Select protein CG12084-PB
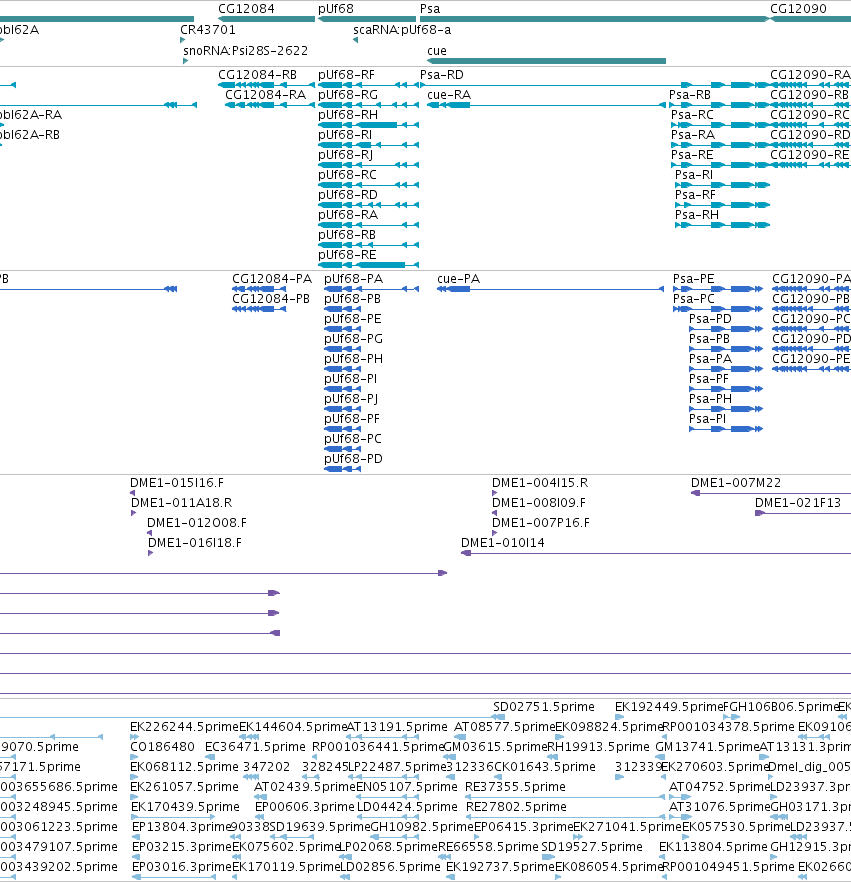The image size is (851, 882). pyautogui.click(x=259, y=309)
